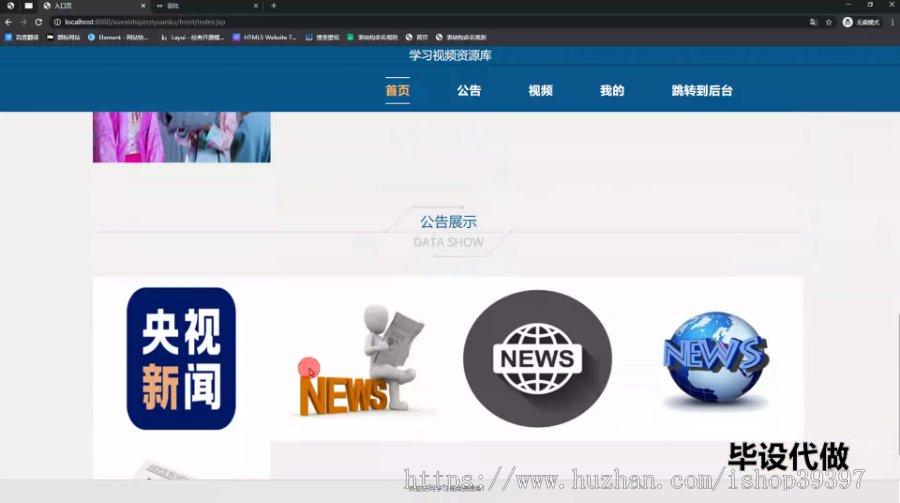Screen dimensions: 900x503
Task: Switch to the second browser tab
Action: coord(207,6)
